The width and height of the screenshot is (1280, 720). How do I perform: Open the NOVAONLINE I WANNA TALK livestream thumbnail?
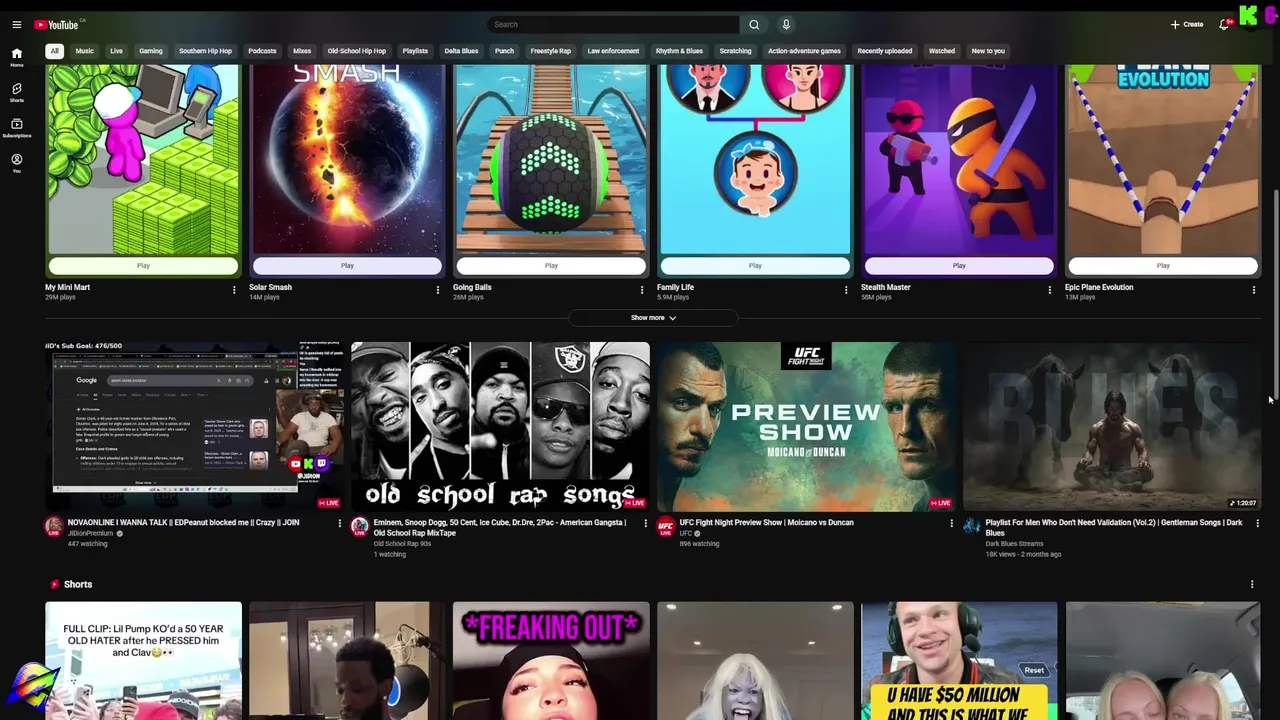(x=194, y=427)
